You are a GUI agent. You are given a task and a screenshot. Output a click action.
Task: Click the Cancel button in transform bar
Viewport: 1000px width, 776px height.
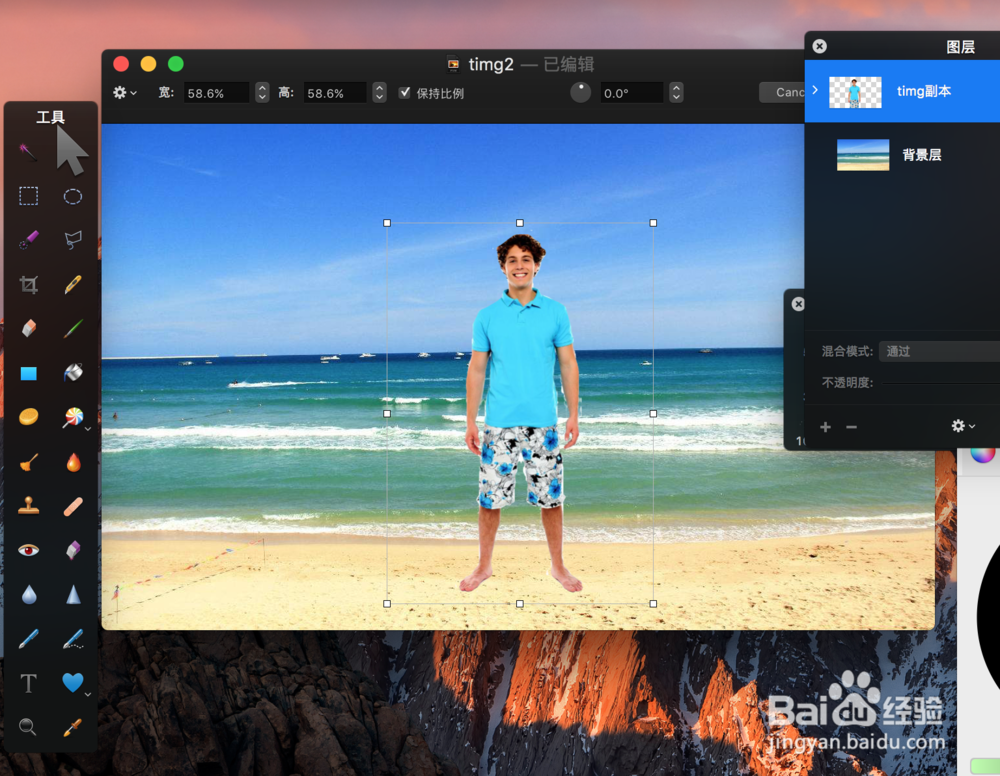(x=783, y=92)
